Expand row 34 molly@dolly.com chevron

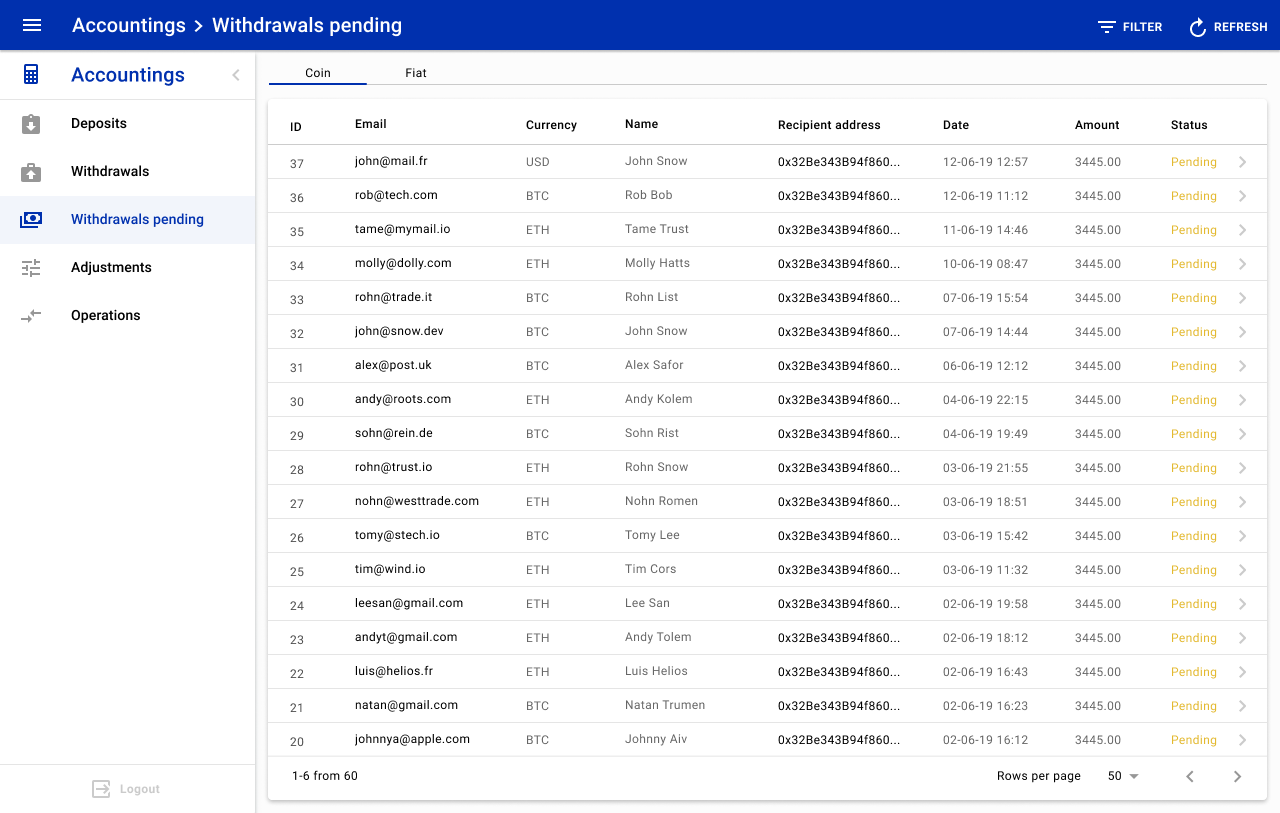[x=1243, y=264]
